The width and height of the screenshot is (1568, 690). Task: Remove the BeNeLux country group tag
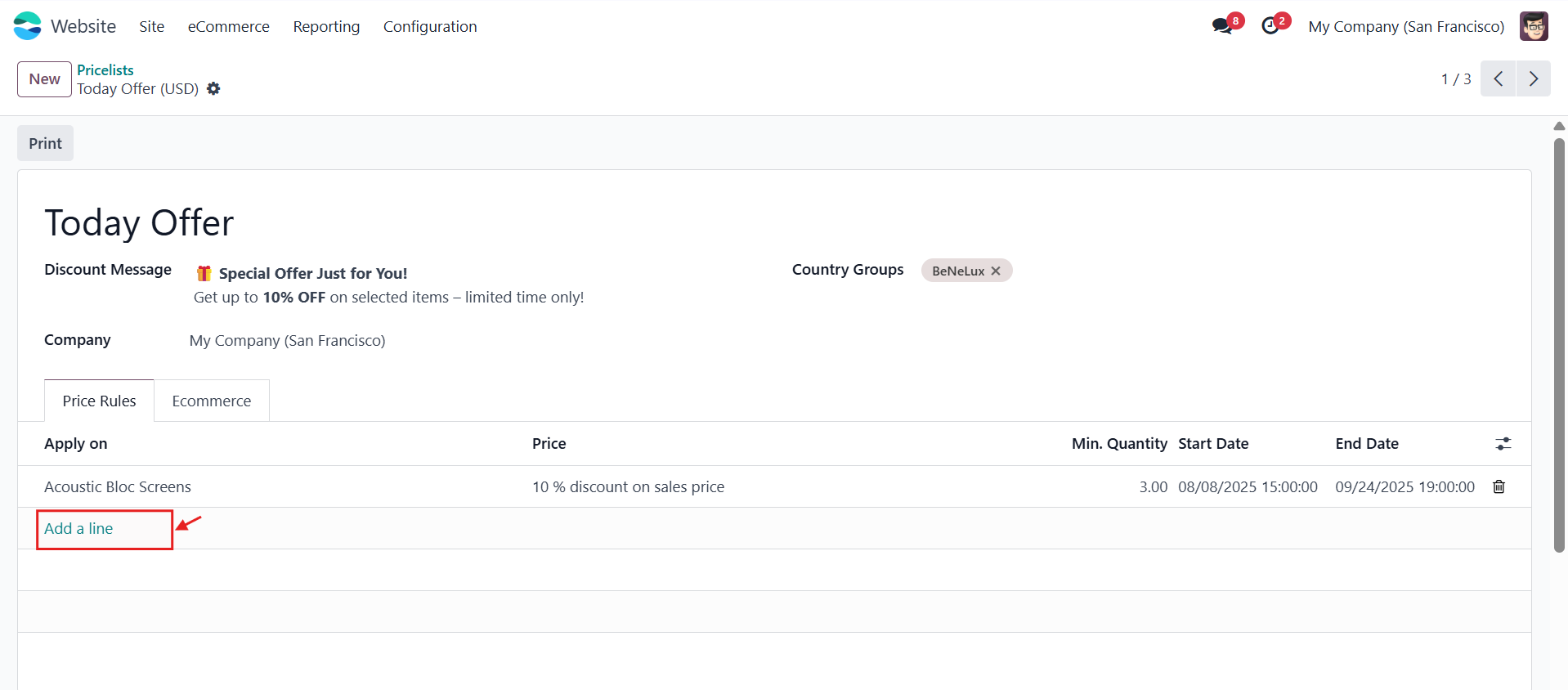pos(996,271)
